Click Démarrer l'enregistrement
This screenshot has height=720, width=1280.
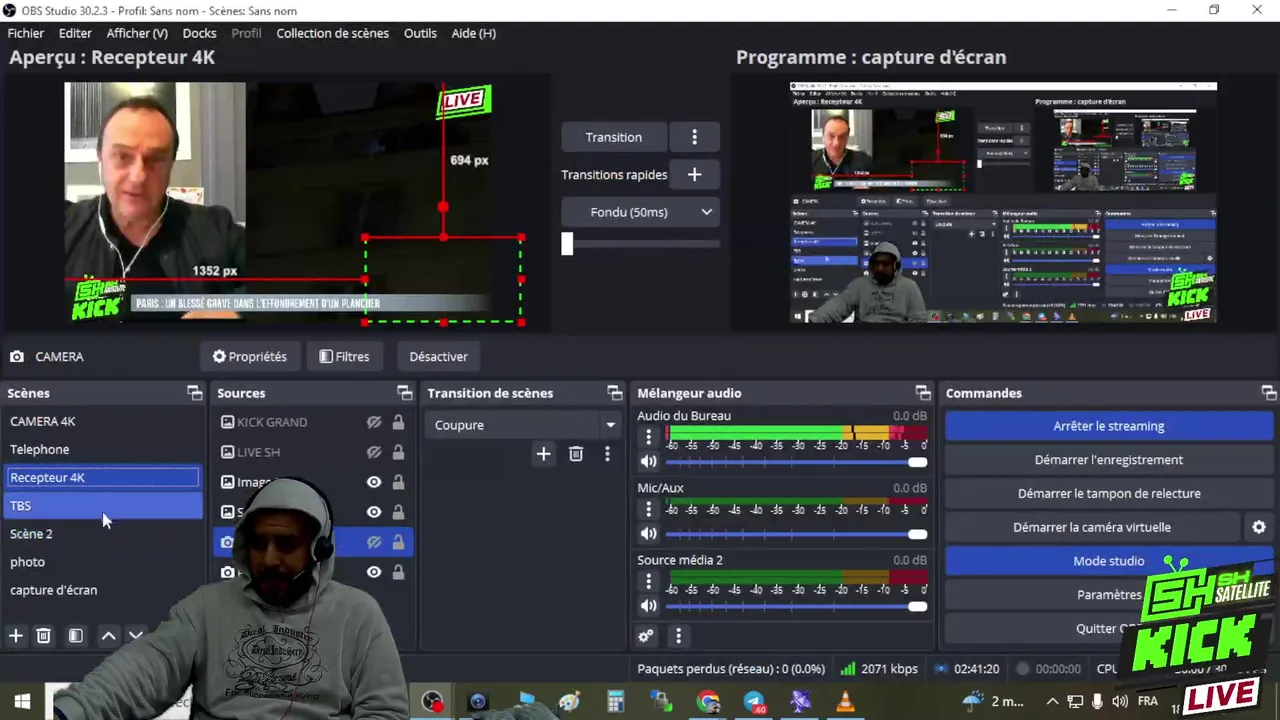coord(1108,460)
